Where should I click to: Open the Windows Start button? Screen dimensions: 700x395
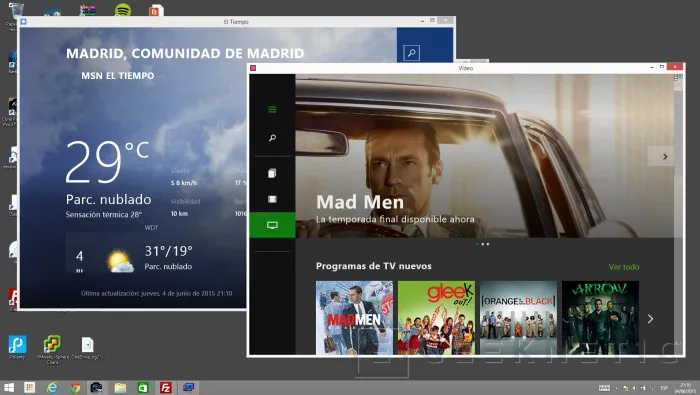[x=8, y=387]
